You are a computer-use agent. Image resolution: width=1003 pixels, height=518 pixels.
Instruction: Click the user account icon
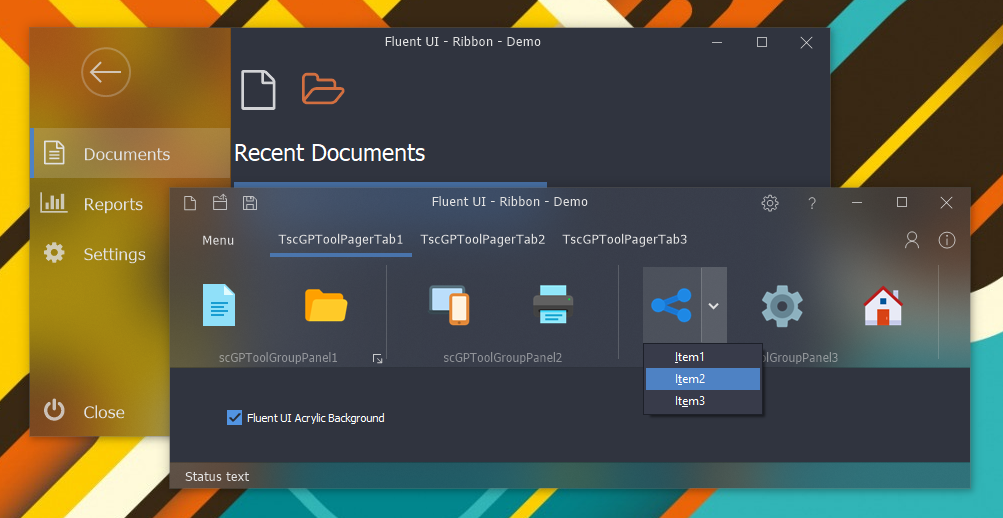coord(912,240)
